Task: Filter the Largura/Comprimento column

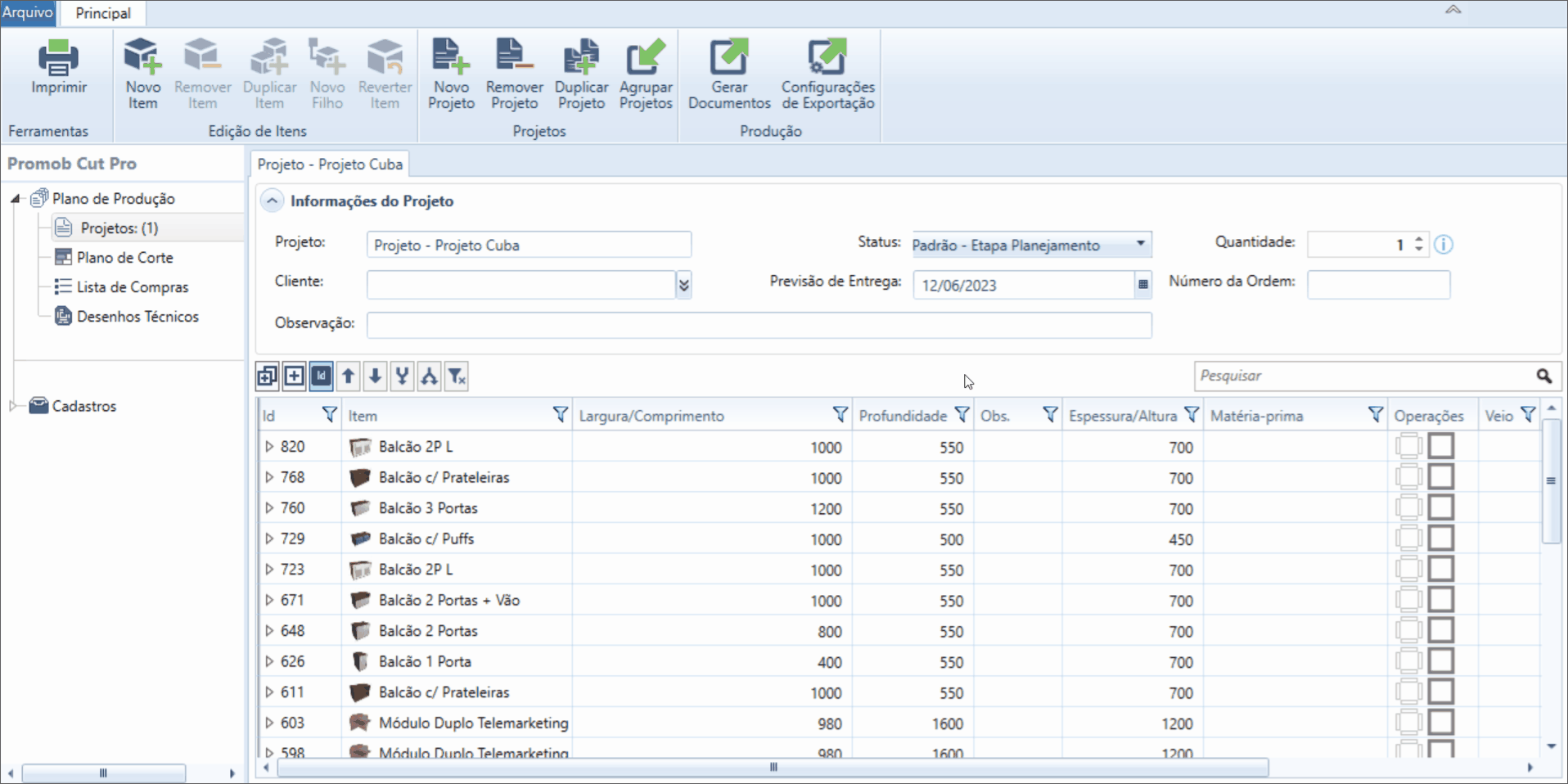Action: coord(840,415)
